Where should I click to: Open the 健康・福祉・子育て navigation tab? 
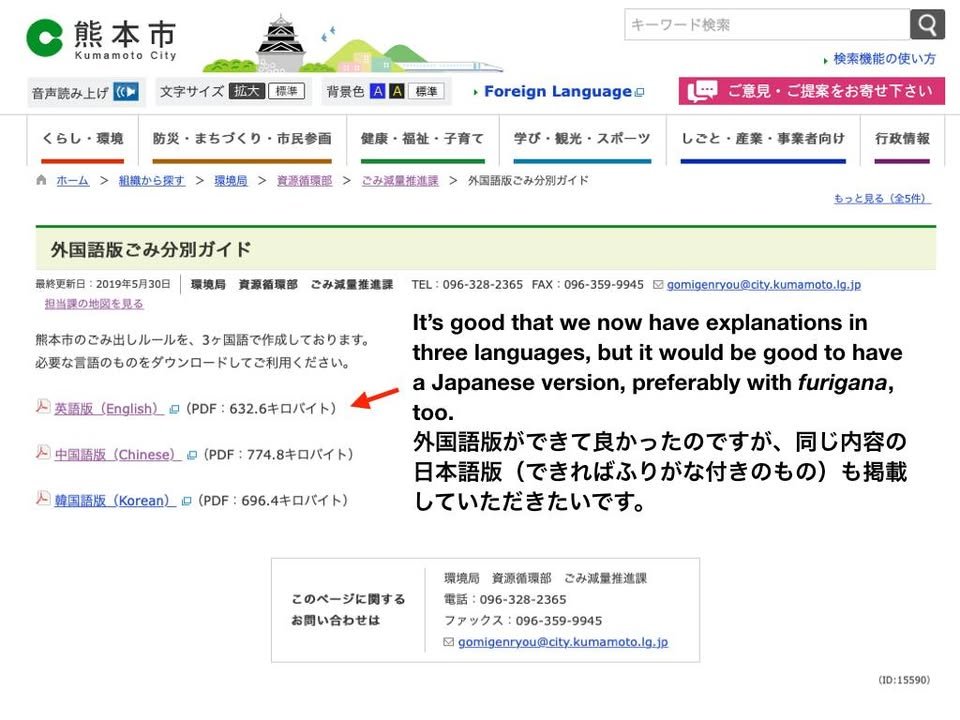[x=422, y=139]
